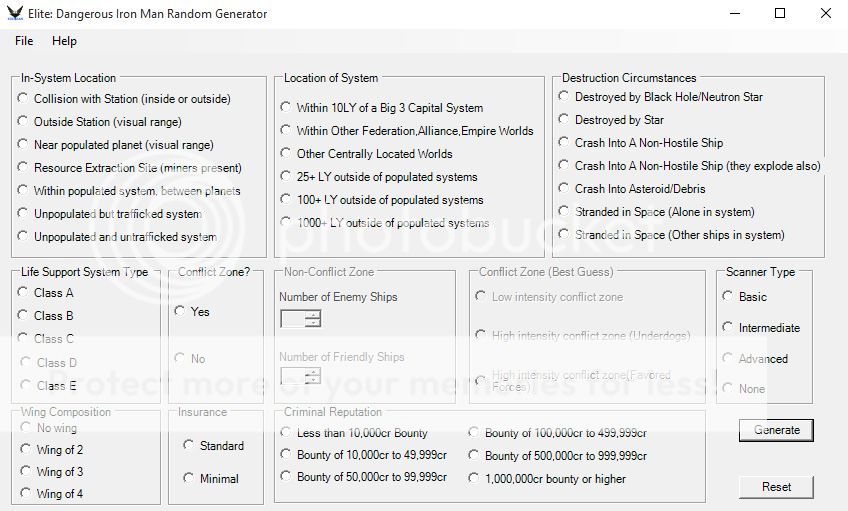Select Standard insurance
Image resolution: width=848 pixels, height=511 pixels.
point(214,446)
